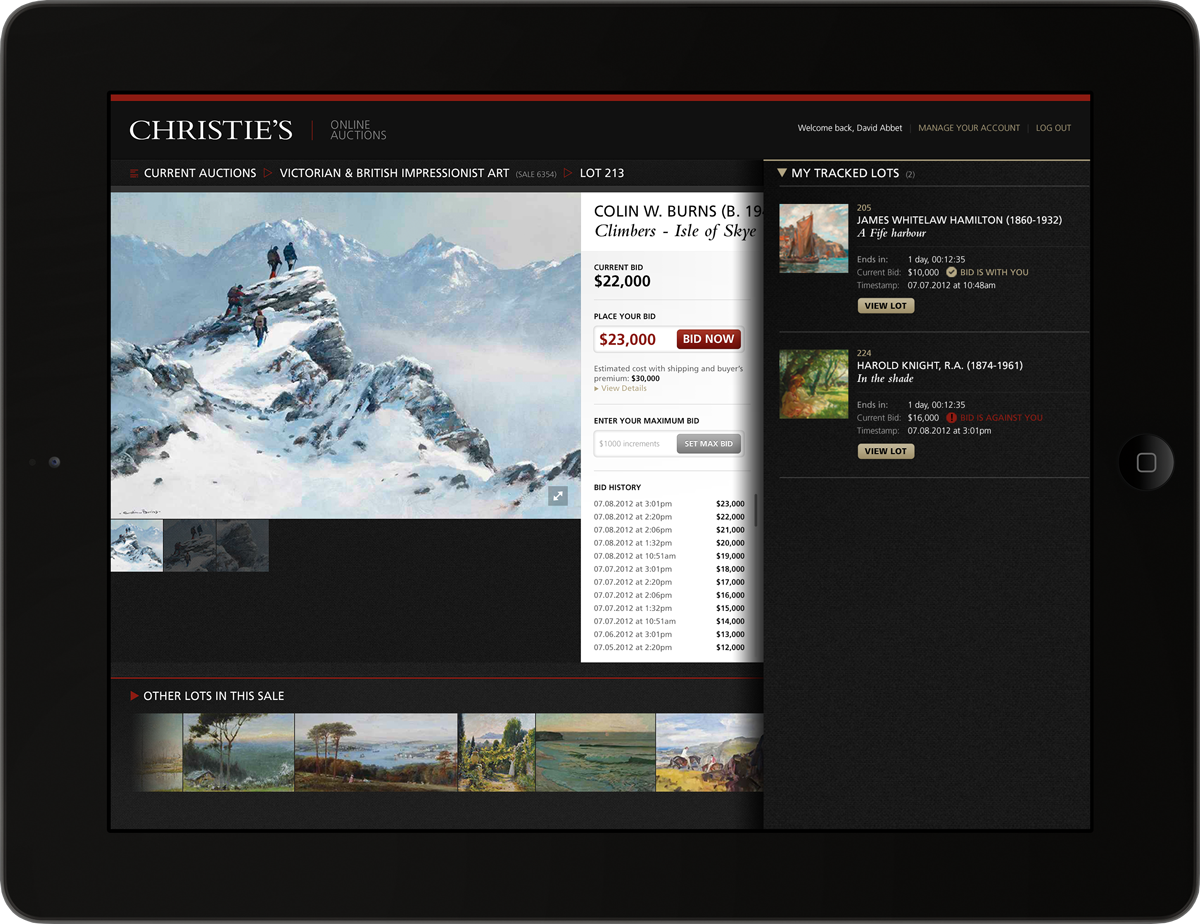Open garden path painting lot thumbnail
This screenshot has height=924, width=1200.
(x=497, y=753)
